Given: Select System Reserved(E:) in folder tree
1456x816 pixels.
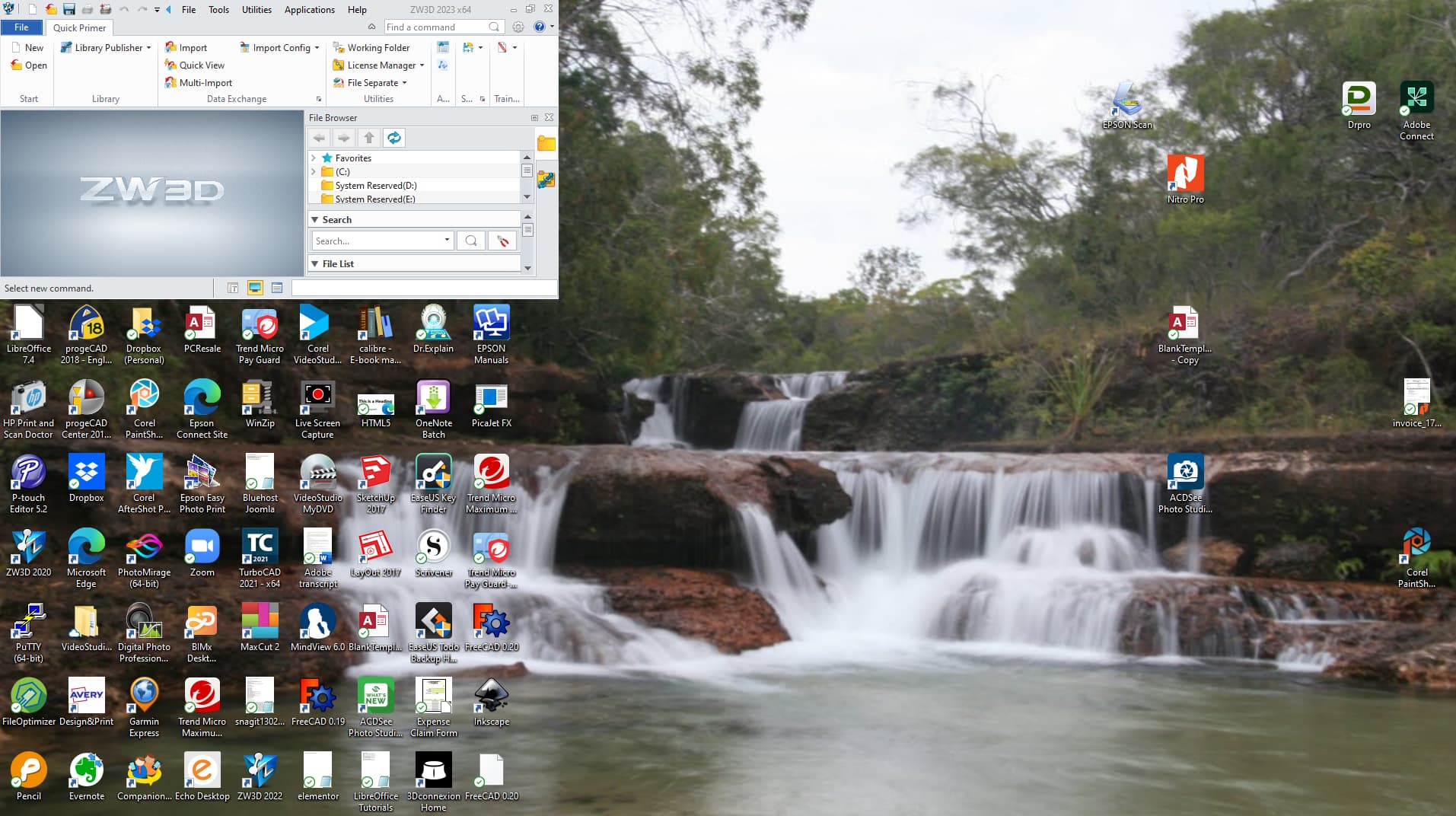Looking at the screenshot, I should click(x=368, y=199).
